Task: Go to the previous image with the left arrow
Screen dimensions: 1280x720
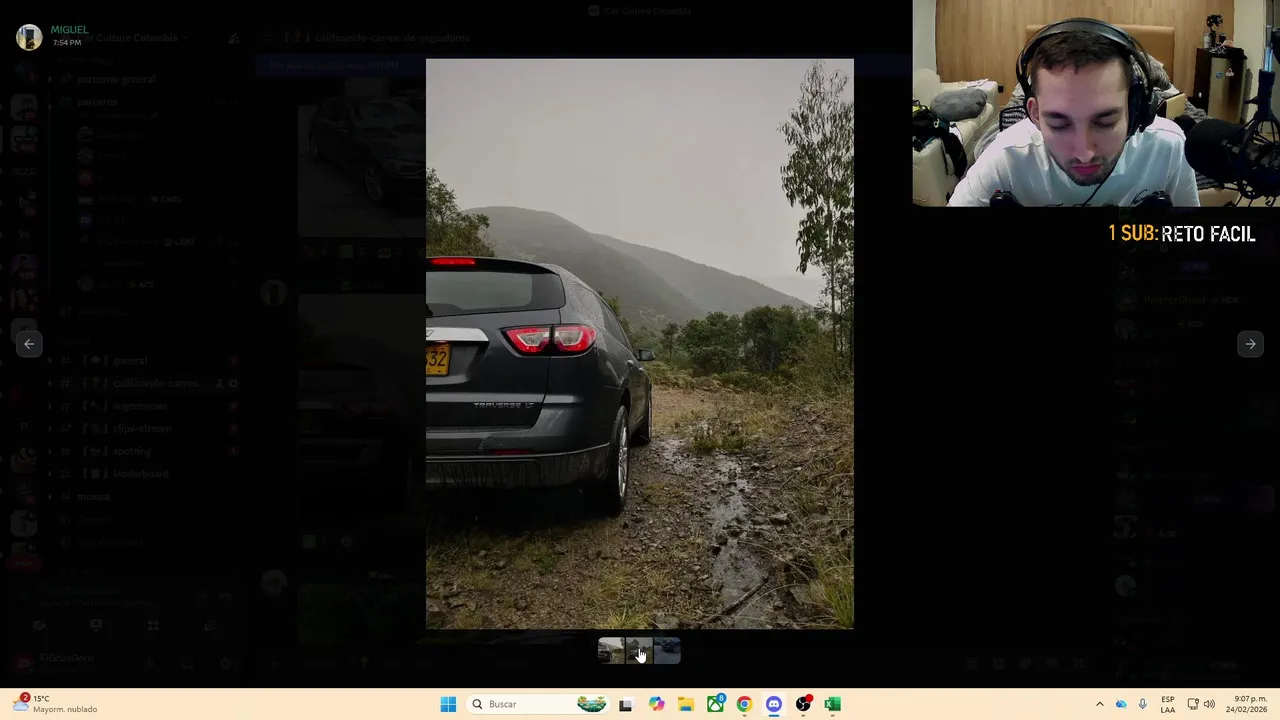Action: coord(29,344)
